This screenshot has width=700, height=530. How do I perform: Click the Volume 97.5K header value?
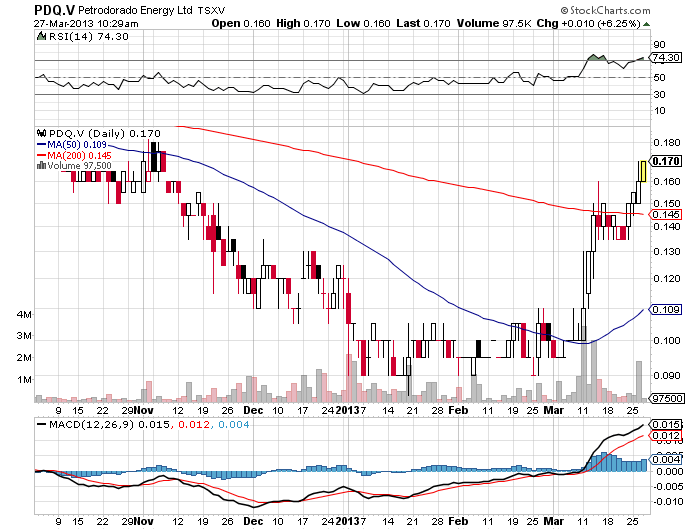(x=494, y=24)
